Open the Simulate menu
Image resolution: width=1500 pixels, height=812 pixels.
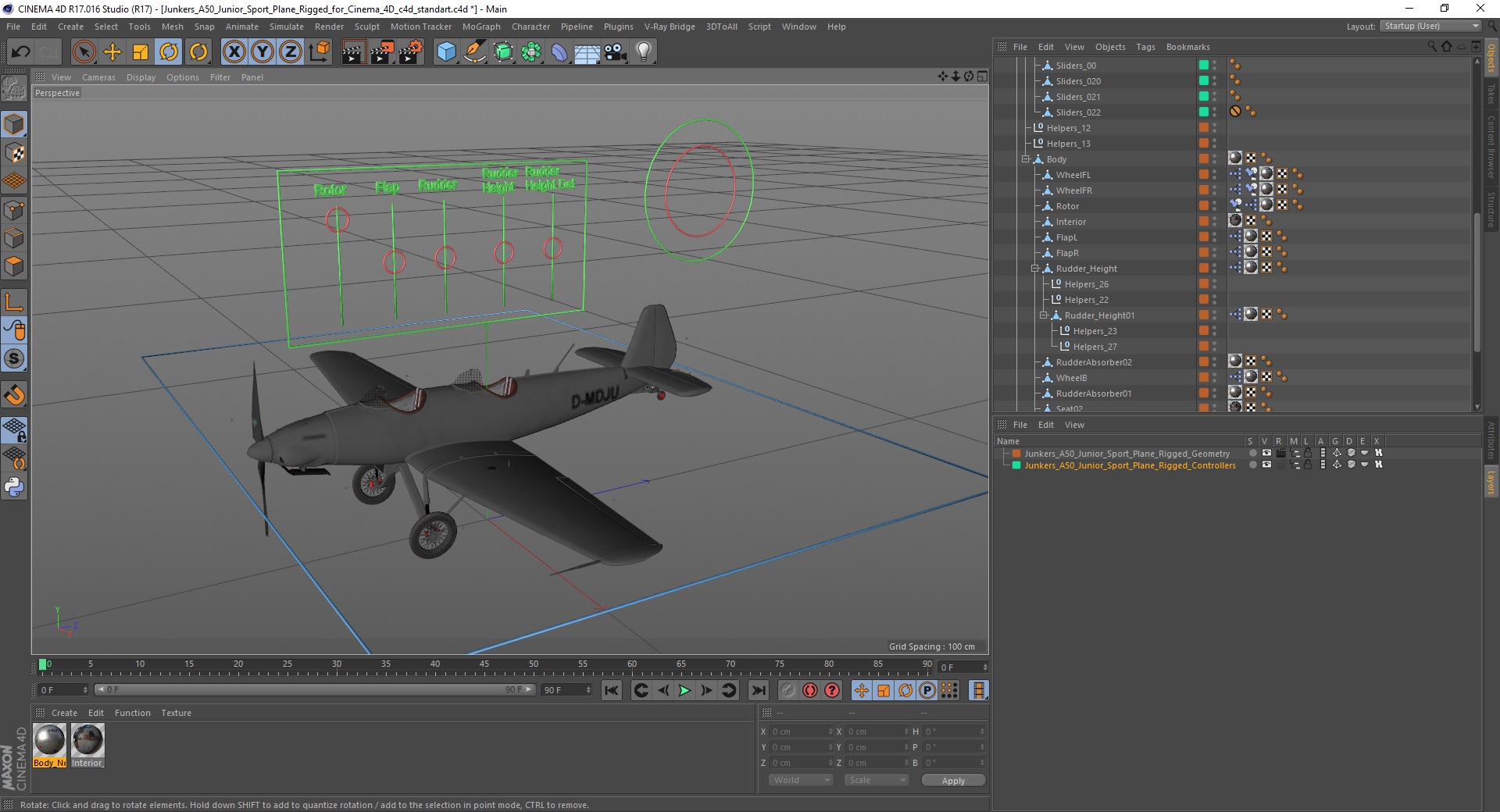tap(287, 27)
